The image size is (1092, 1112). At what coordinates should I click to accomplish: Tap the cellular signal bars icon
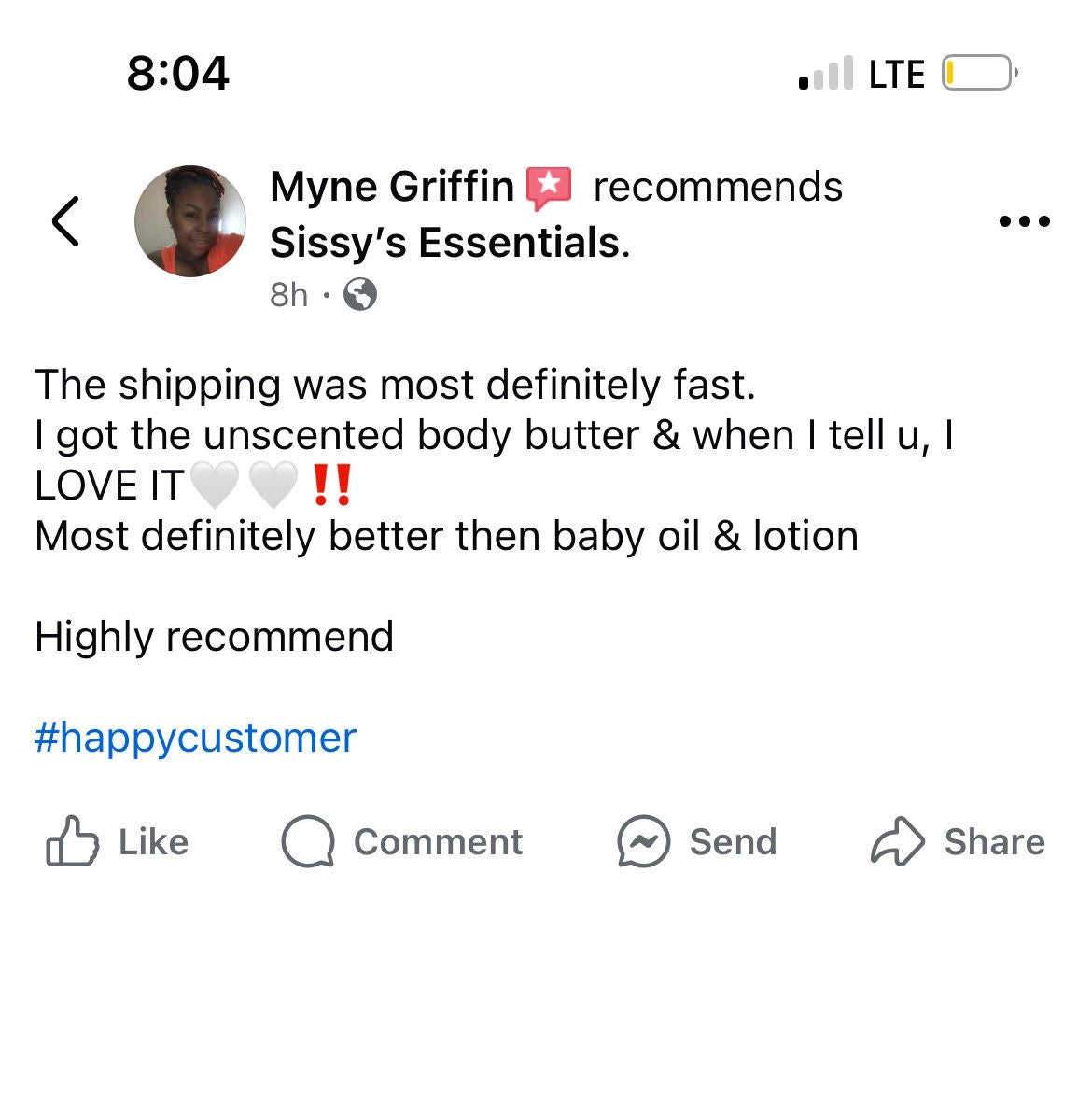coord(826,73)
